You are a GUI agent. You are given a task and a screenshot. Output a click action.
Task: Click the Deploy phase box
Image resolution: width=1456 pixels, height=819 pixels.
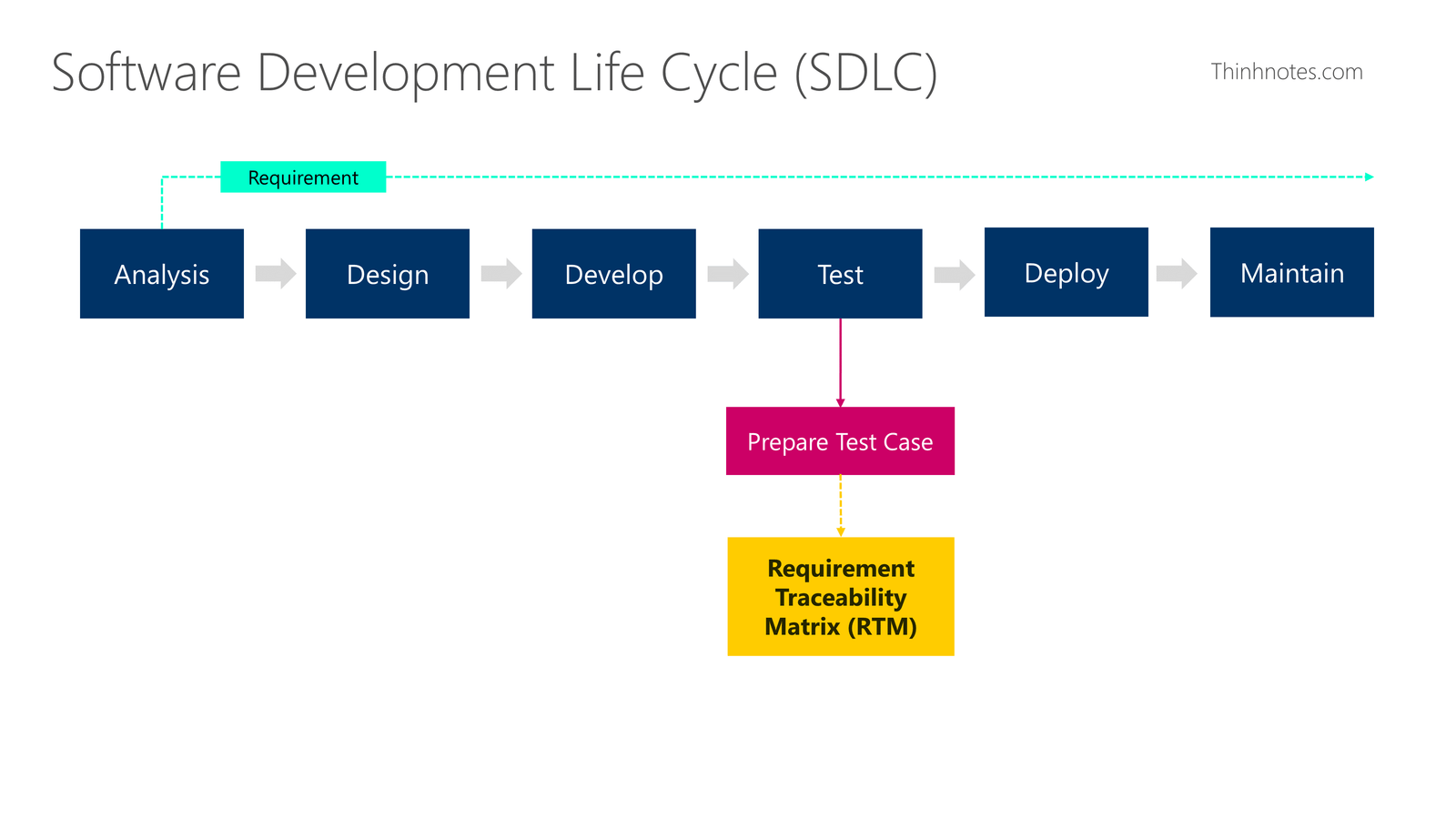1067,272
